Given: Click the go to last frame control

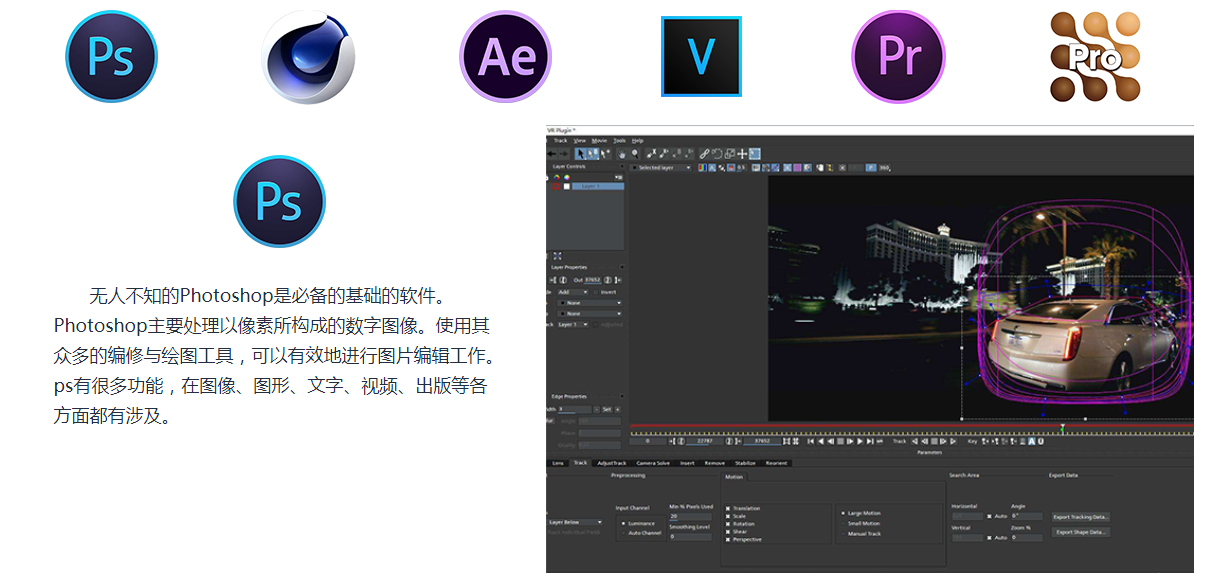Looking at the screenshot, I should pyautogui.click(x=870, y=441).
